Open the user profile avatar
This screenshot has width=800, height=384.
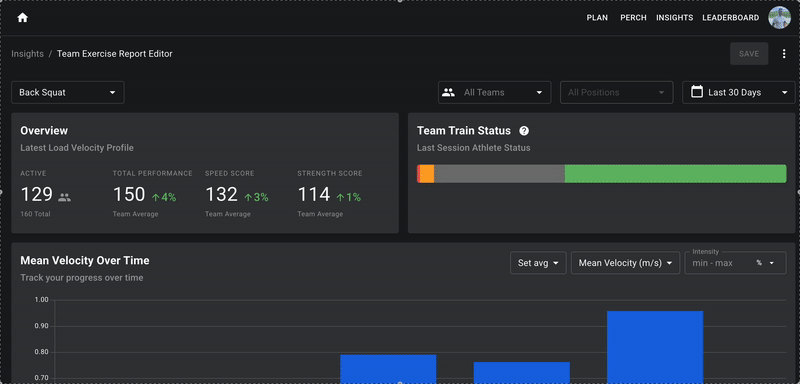[779, 17]
